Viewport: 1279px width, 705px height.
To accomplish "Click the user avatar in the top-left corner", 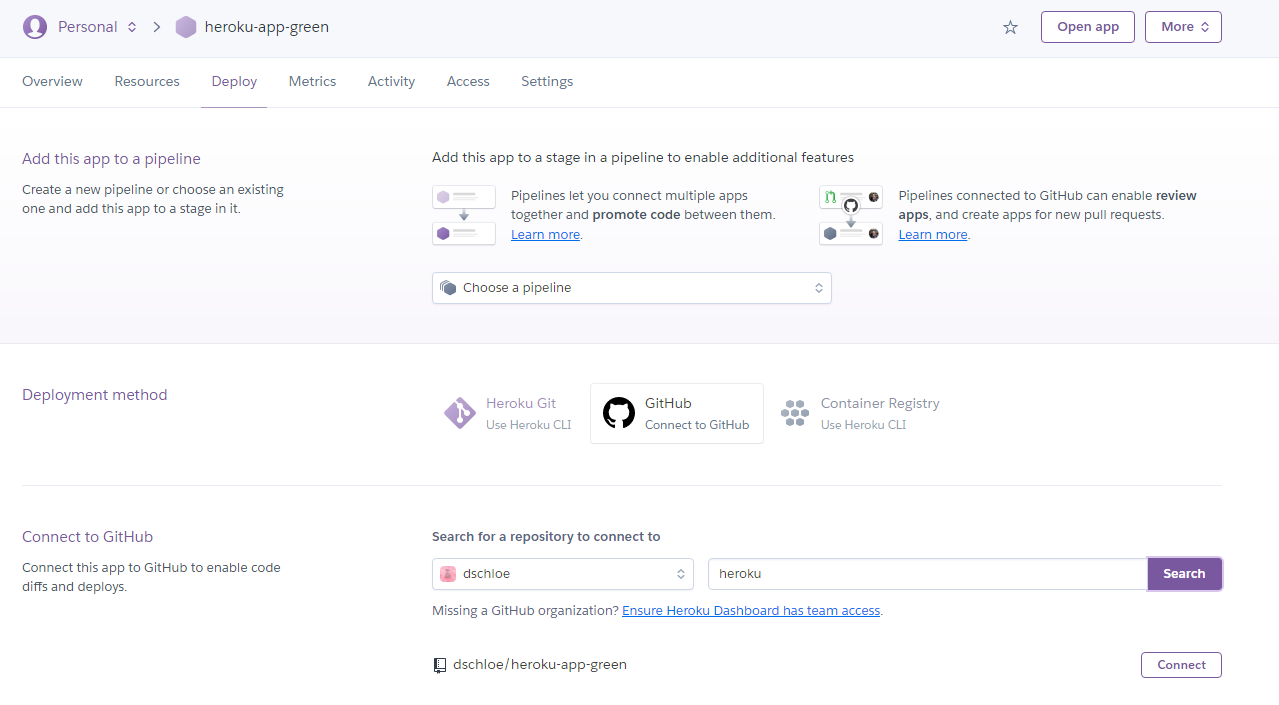I will (34, 26).
